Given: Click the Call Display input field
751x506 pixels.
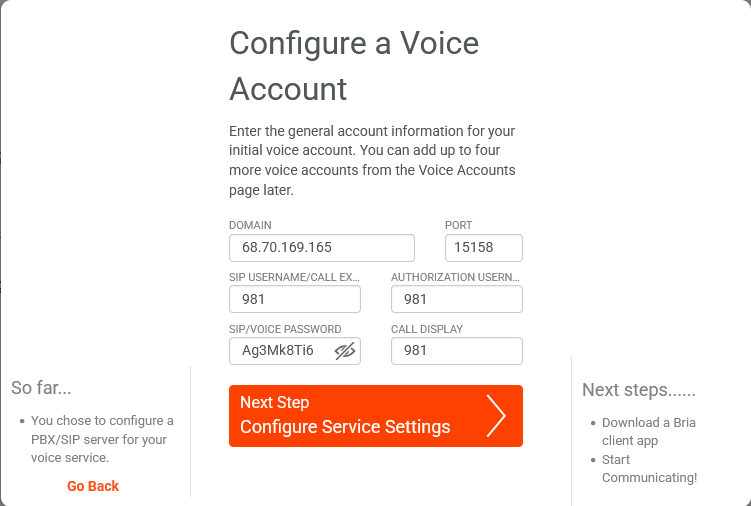Looking at the screenshot, I should point(456,351).
